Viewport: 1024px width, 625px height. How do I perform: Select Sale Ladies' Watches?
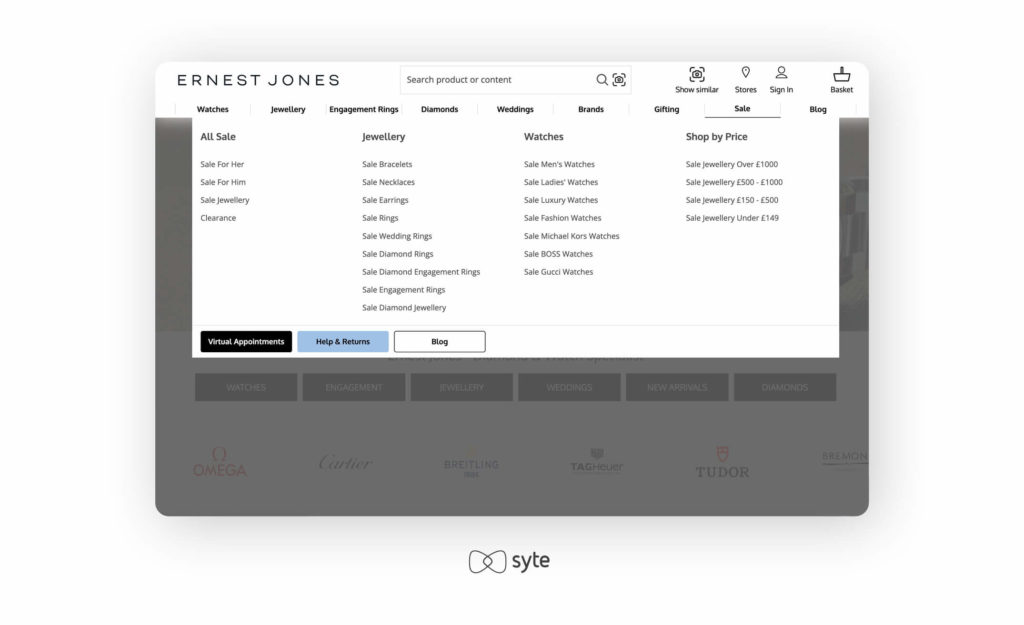(561, 182)
